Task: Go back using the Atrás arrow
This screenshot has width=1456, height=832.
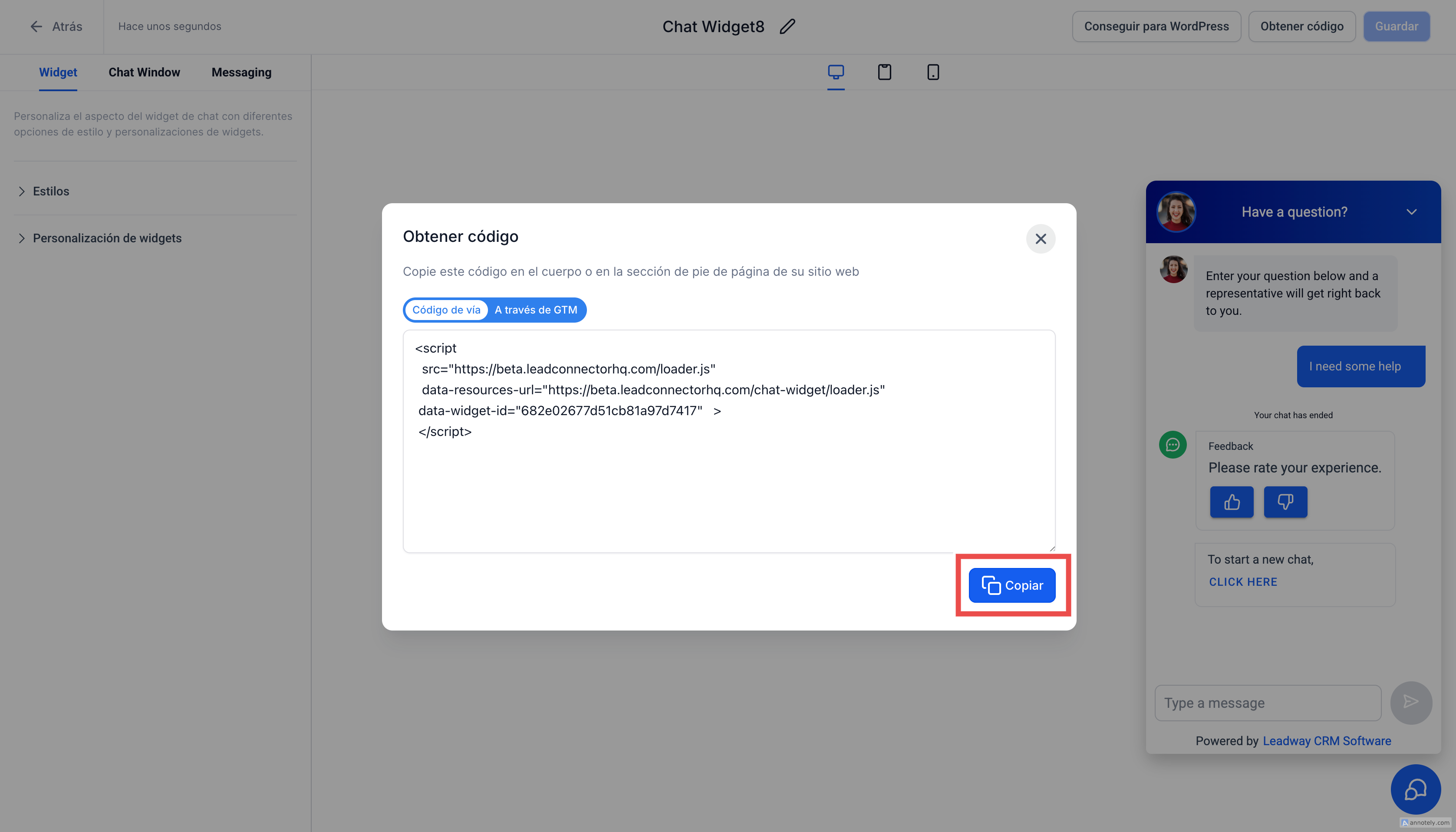Action: pos(56,26)
